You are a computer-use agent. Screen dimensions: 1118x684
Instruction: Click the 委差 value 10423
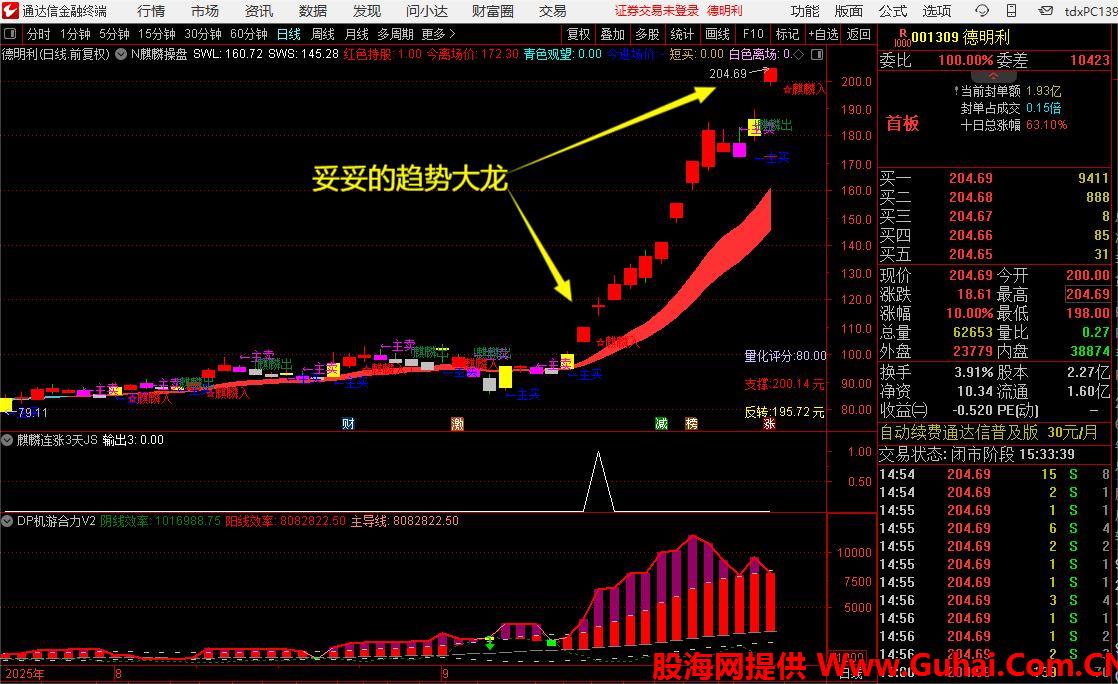click(x=1089, y=61)
